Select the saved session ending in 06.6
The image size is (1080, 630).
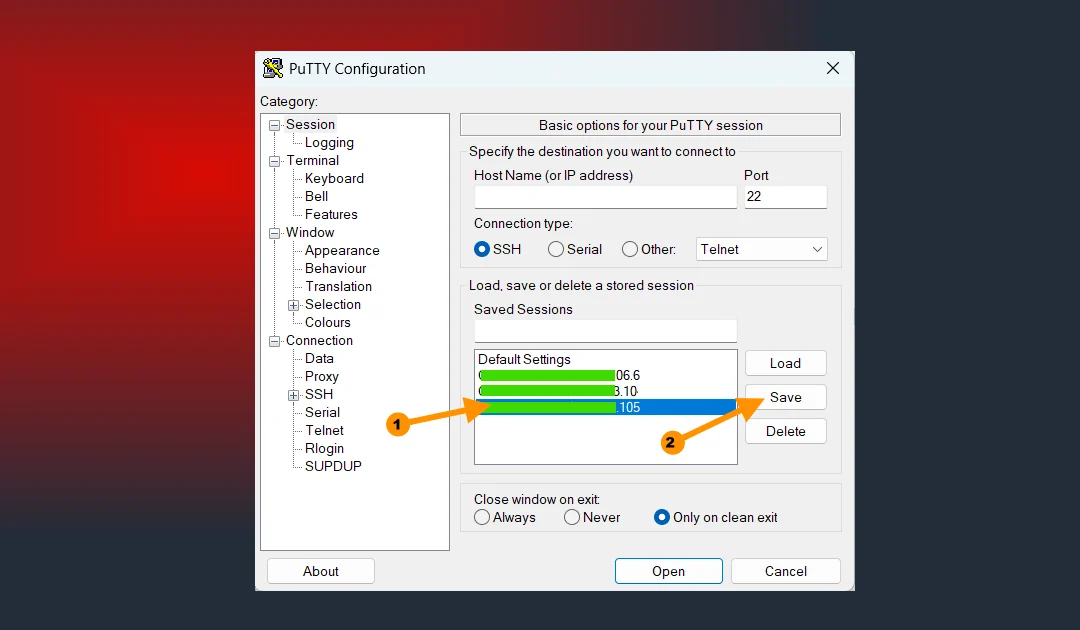click(x=605, y=375)
